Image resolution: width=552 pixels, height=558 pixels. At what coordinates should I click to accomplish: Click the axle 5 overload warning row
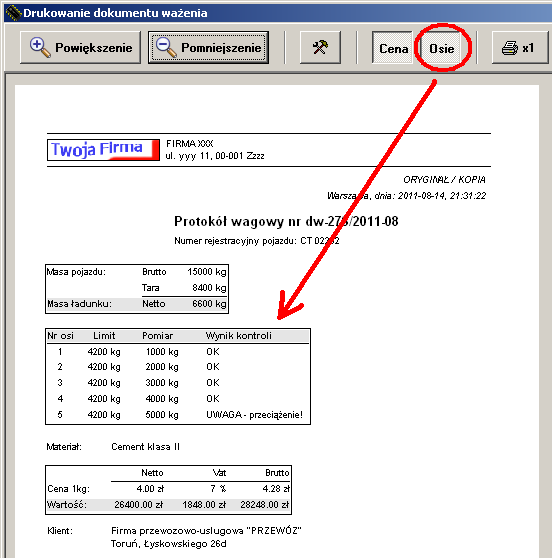[178, 415]
